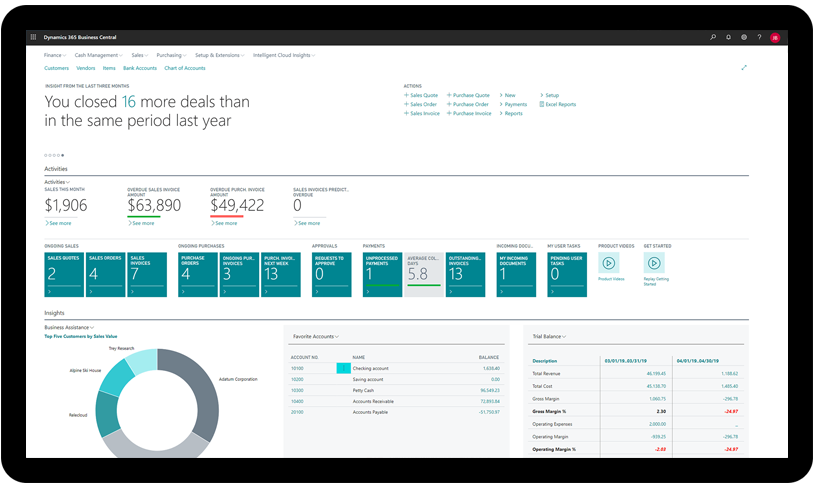
Task: Create a new Purchase Invoice
Action: click(469, 113)
